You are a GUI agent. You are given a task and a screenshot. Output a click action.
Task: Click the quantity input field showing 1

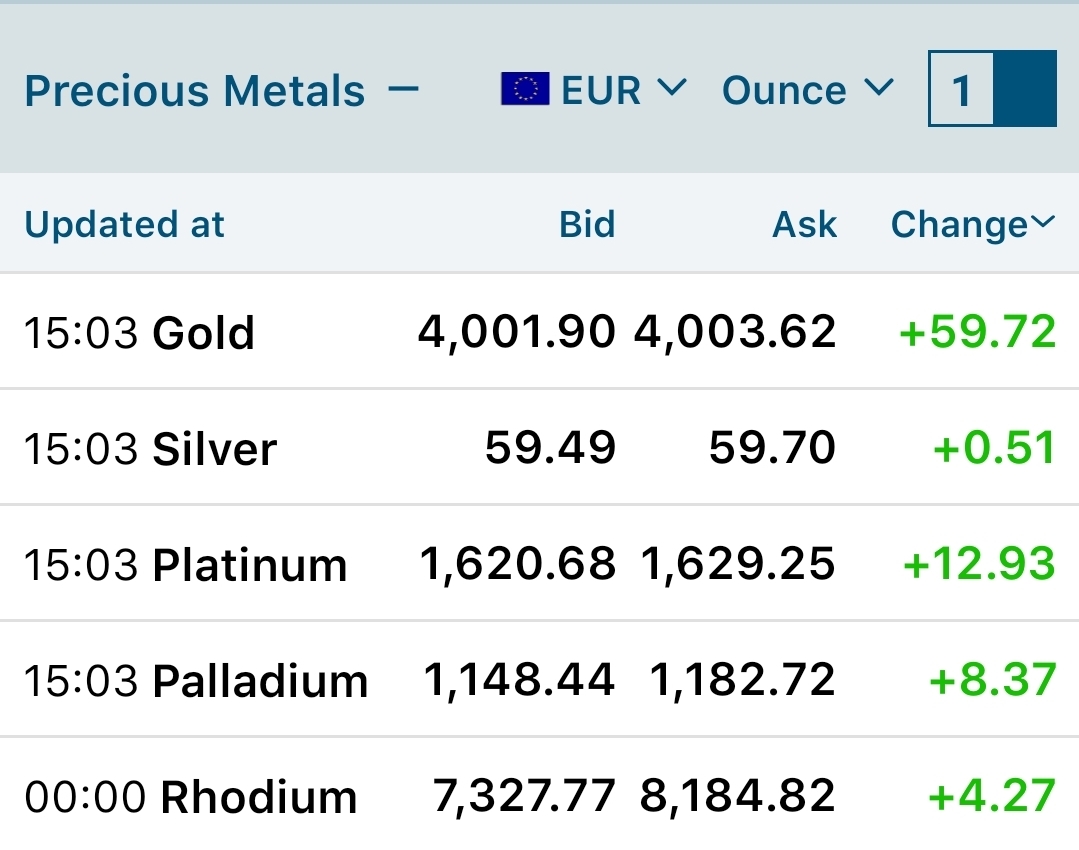(x=961, y=89)
